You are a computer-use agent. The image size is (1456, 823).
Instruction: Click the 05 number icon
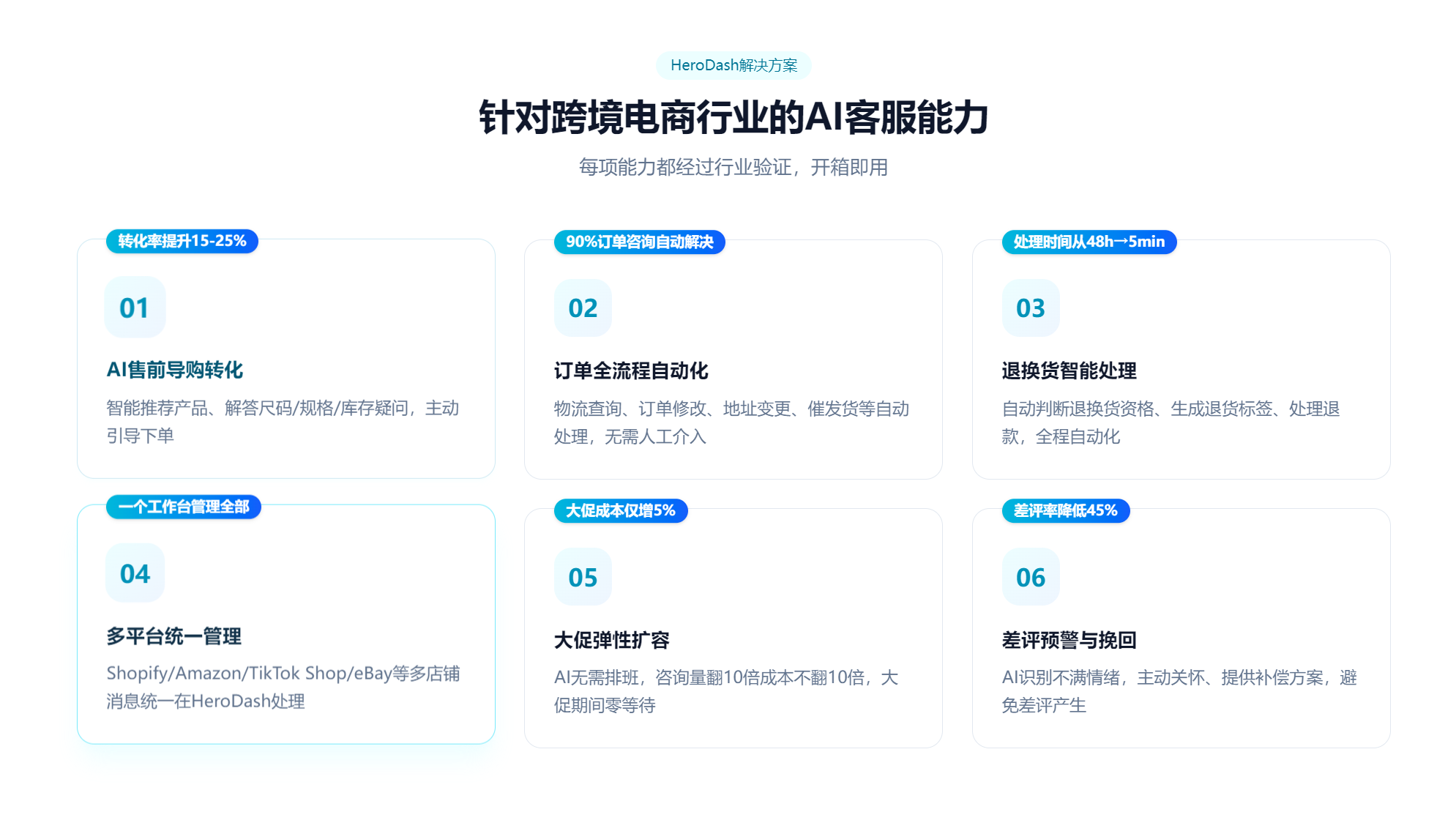point(583,577)
